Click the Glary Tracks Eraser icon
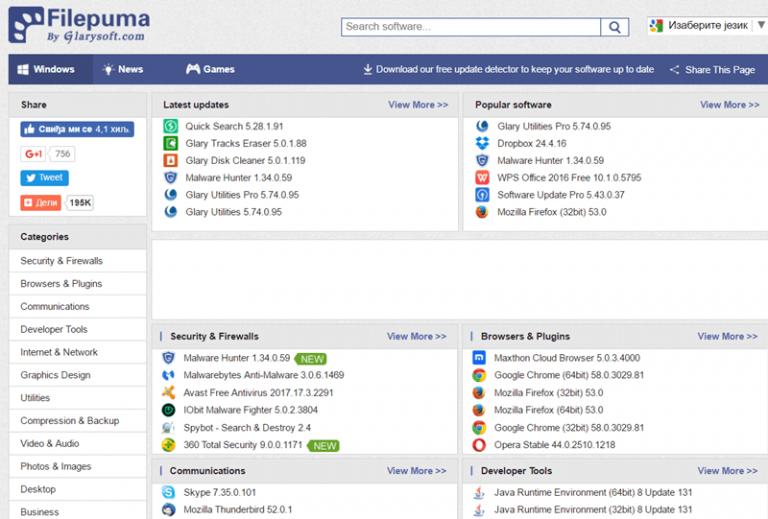Screen dimensions: 768x519 (x=170, y=143)
